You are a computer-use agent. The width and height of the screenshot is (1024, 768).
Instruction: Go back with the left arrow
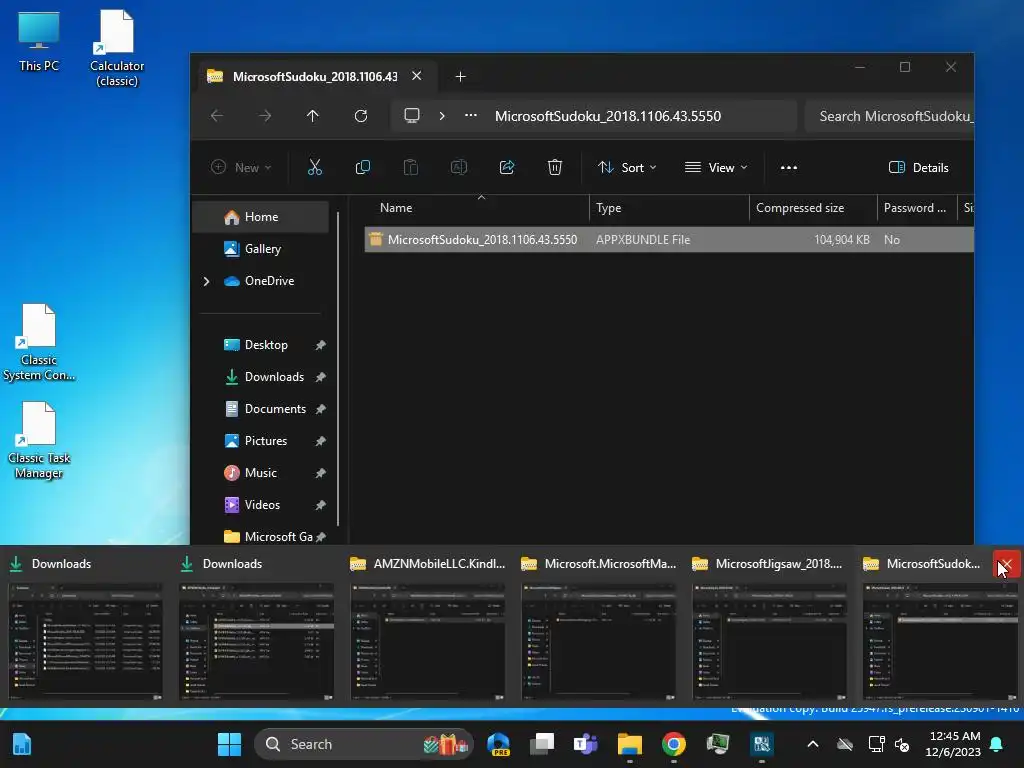217,116
